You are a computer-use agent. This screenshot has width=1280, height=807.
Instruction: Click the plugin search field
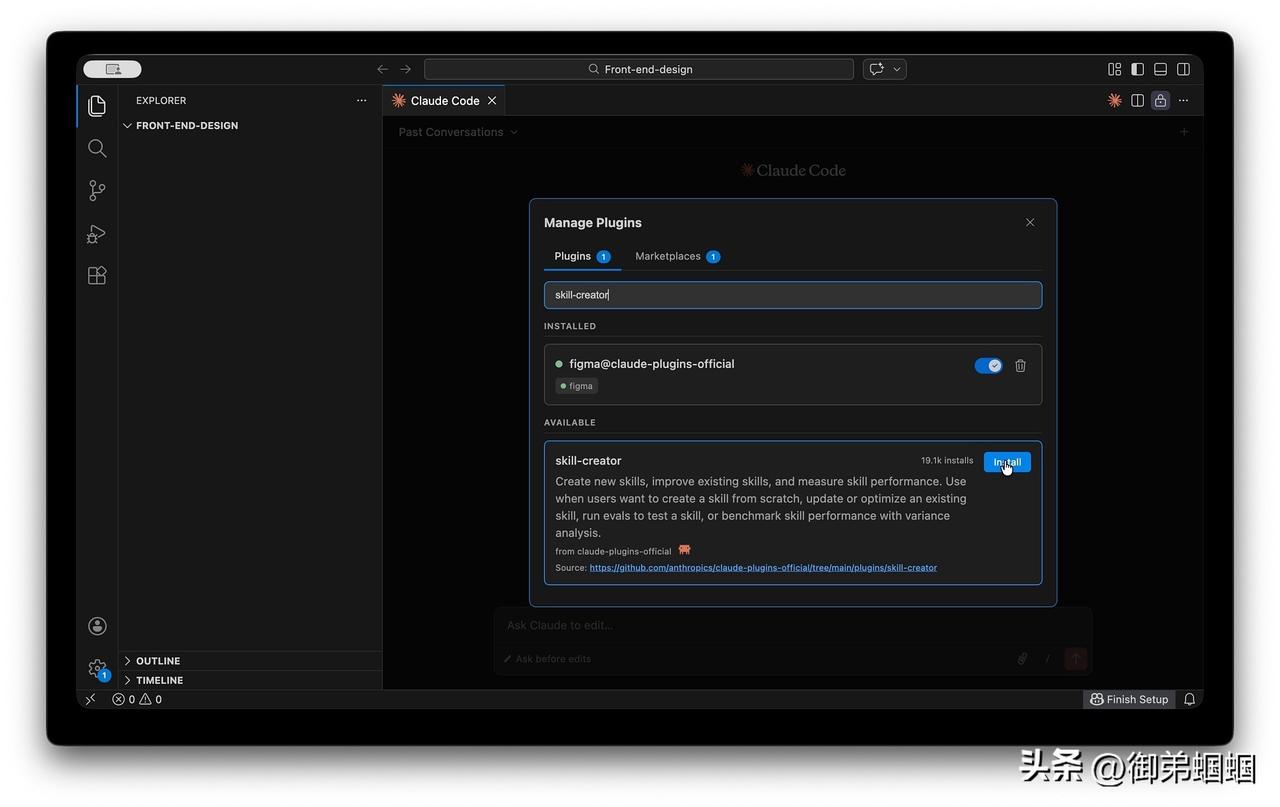tap(793, 295)
